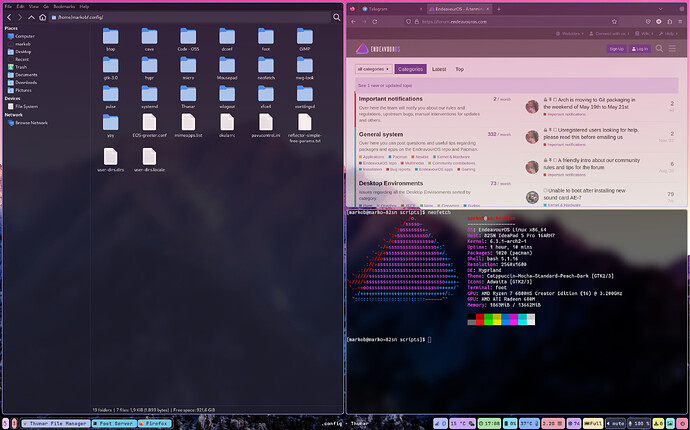
Task: Reload the page in Firefox
Action: pos(375,22)
